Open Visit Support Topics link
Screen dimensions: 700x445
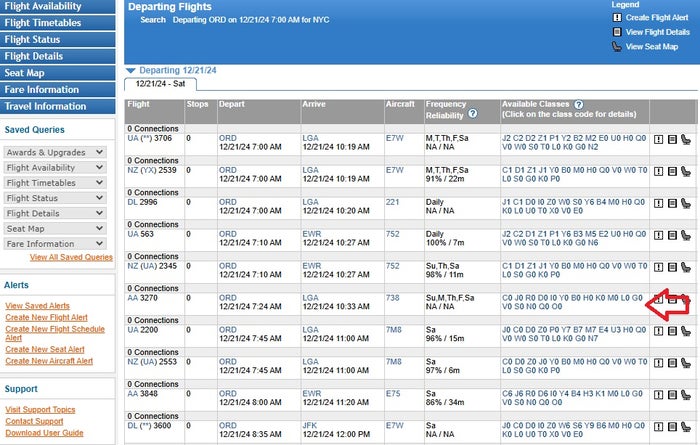(40, 410)
